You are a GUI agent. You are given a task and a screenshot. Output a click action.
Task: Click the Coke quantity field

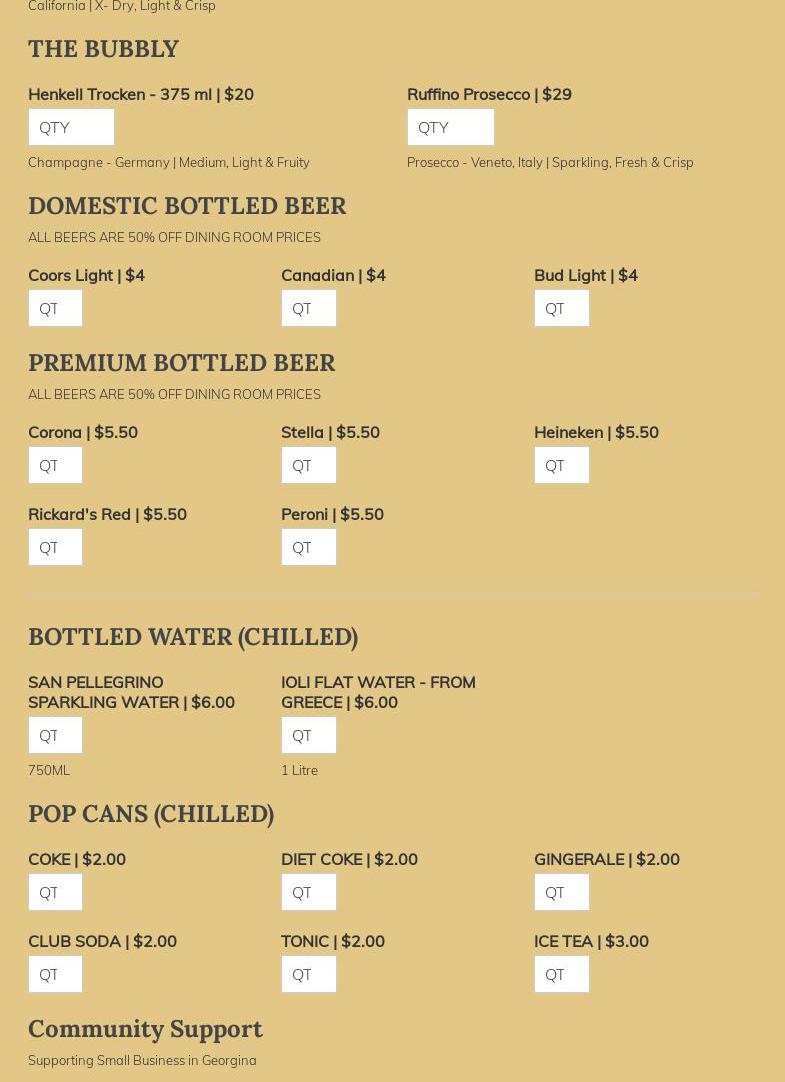pos(55,892)
